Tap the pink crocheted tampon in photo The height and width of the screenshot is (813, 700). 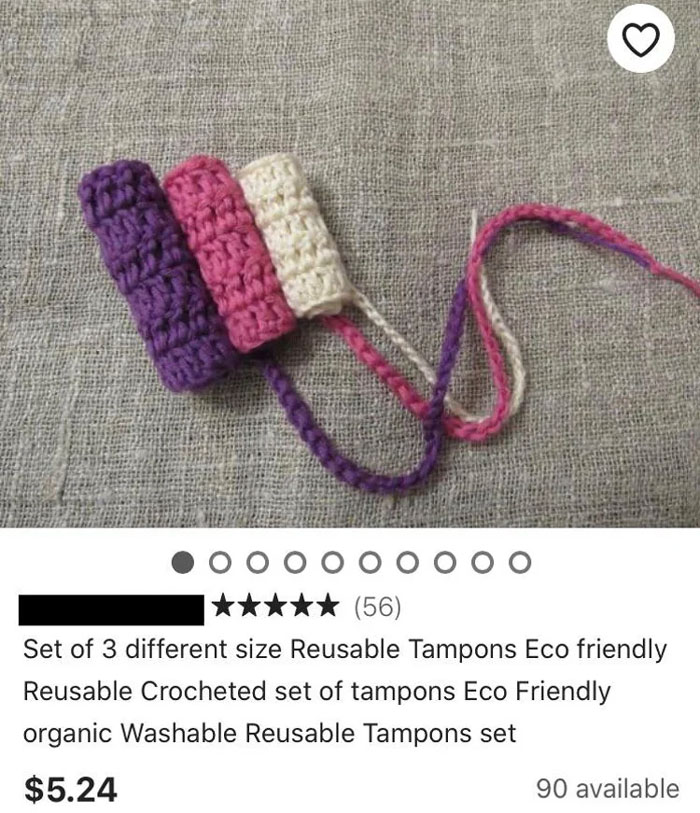[228, 251]
